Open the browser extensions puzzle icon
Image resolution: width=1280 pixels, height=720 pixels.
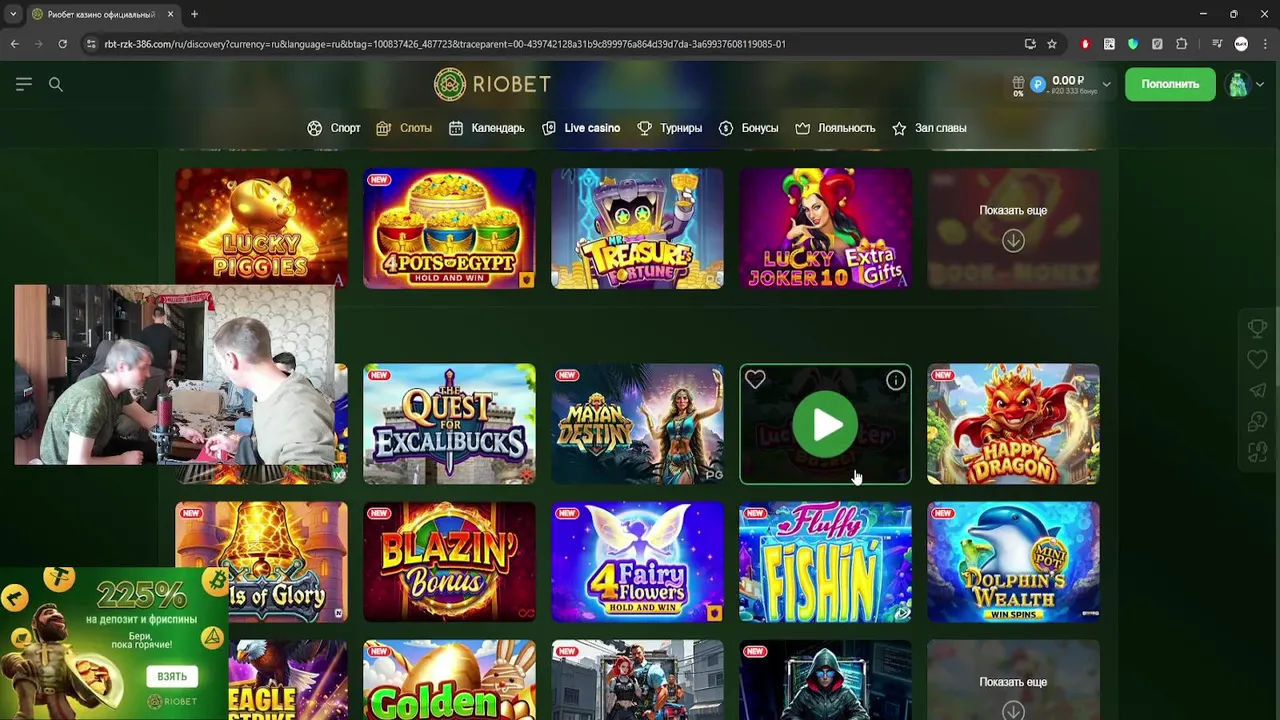pos(1182,44)
